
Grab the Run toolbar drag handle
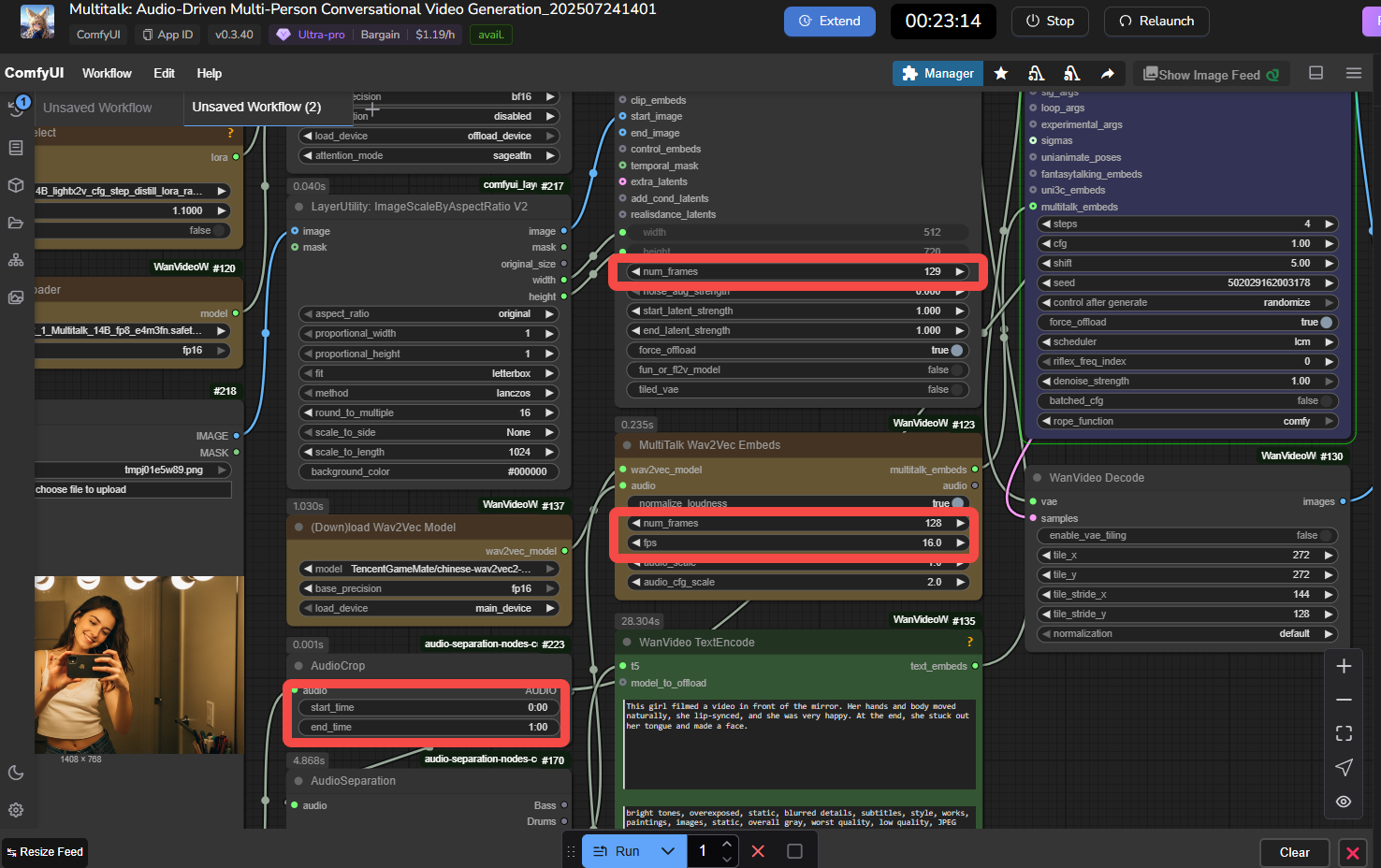click(571, 851)
